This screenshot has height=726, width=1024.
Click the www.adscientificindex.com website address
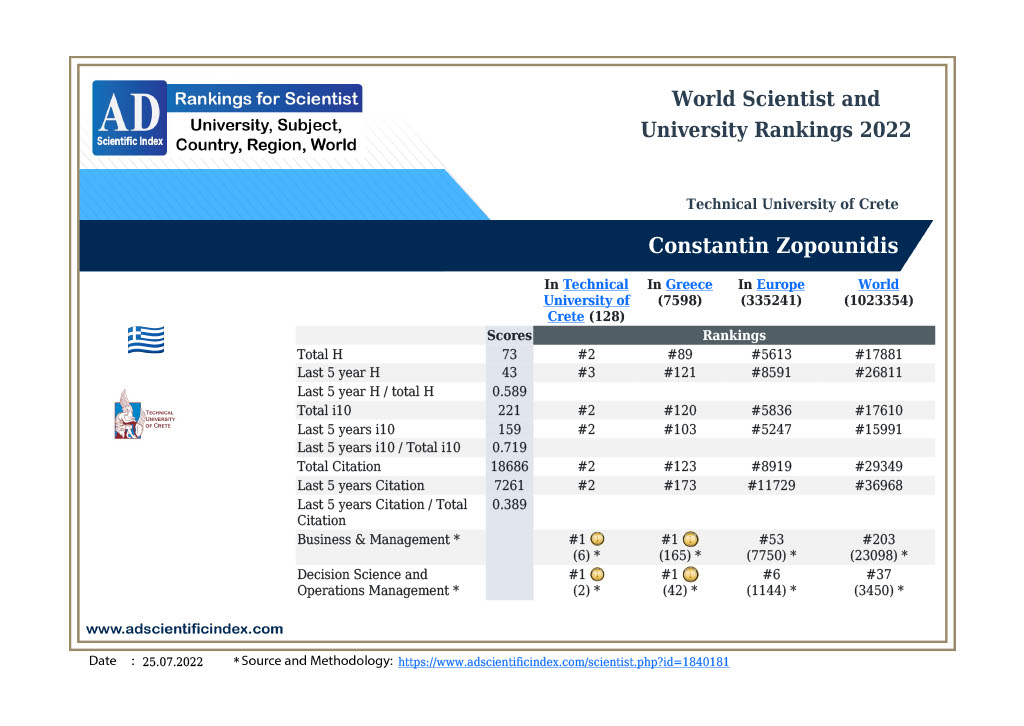pyautogui.click(x=185, y=629)
